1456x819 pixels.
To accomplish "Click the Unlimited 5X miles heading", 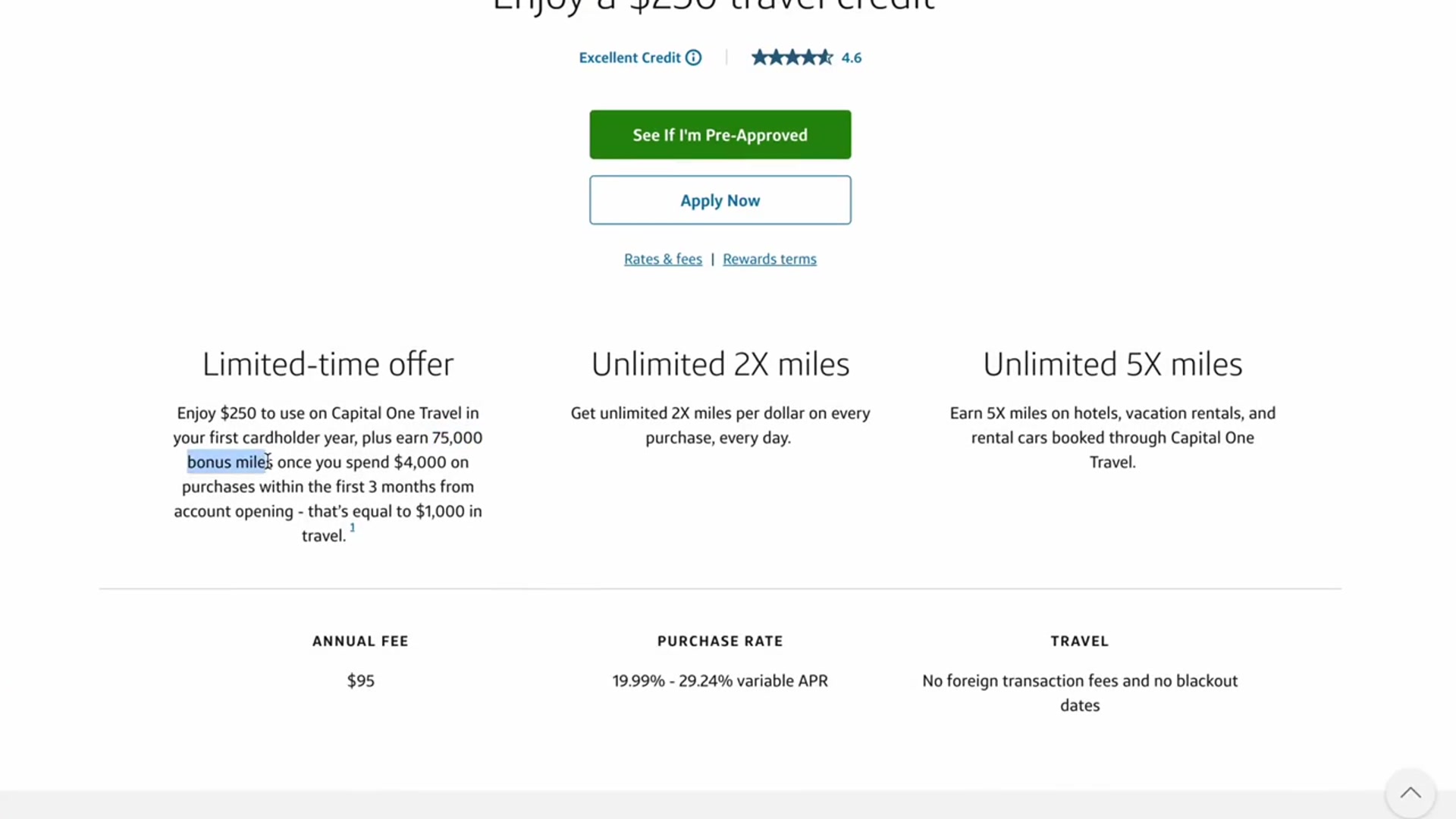I will coord(1112,365).
